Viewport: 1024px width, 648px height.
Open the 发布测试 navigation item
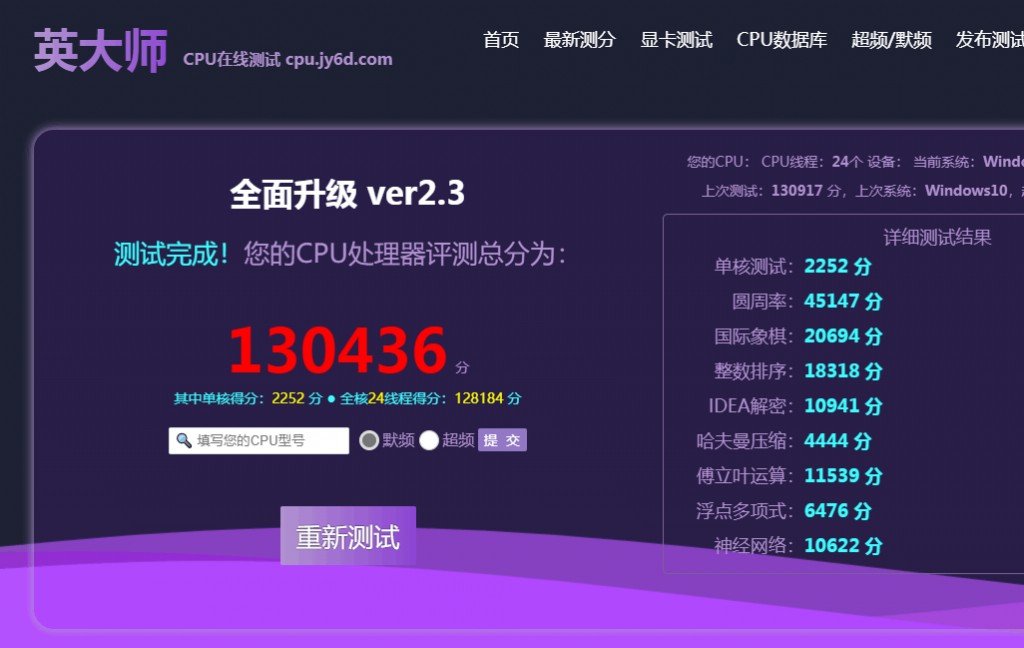989,40
